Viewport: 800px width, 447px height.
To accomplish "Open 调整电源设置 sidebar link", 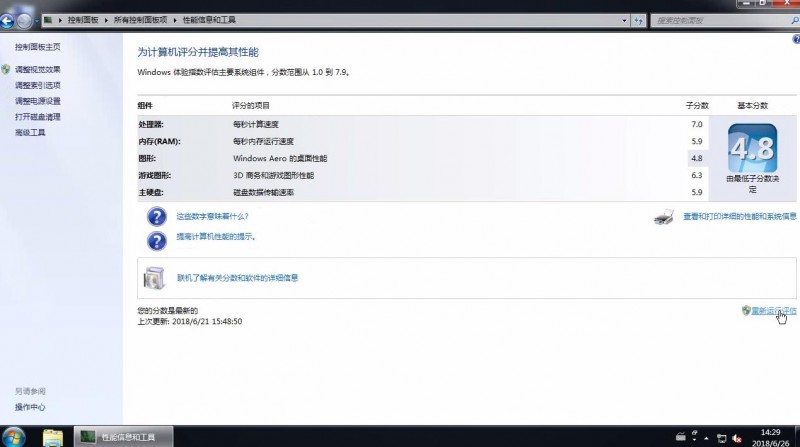I will pyautogui.click(x=37, y=101).
